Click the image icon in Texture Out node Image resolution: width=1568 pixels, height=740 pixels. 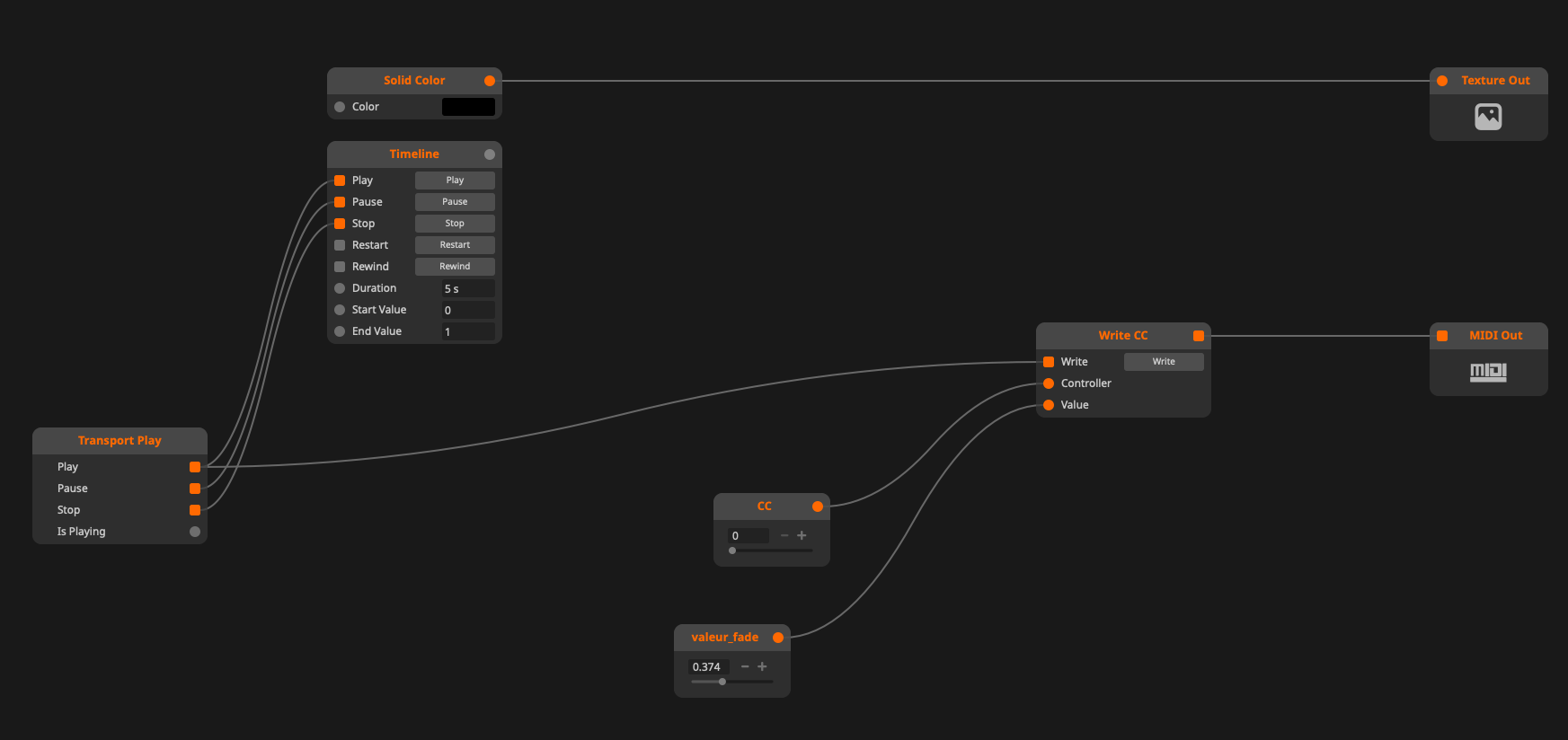(1488, 117)
